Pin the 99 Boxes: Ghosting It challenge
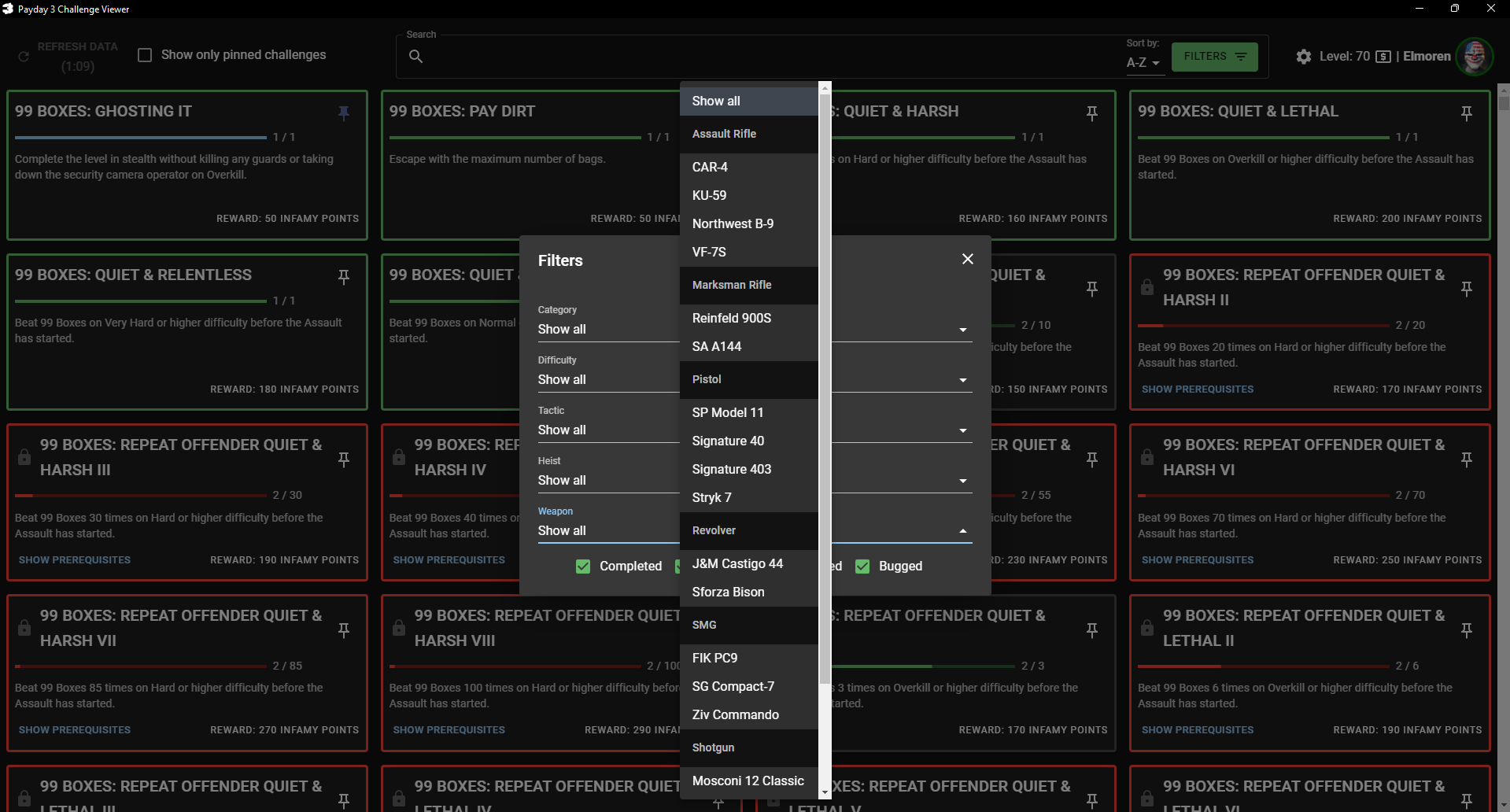Screen dimensions: 1510x812 [x=344, y=113]
